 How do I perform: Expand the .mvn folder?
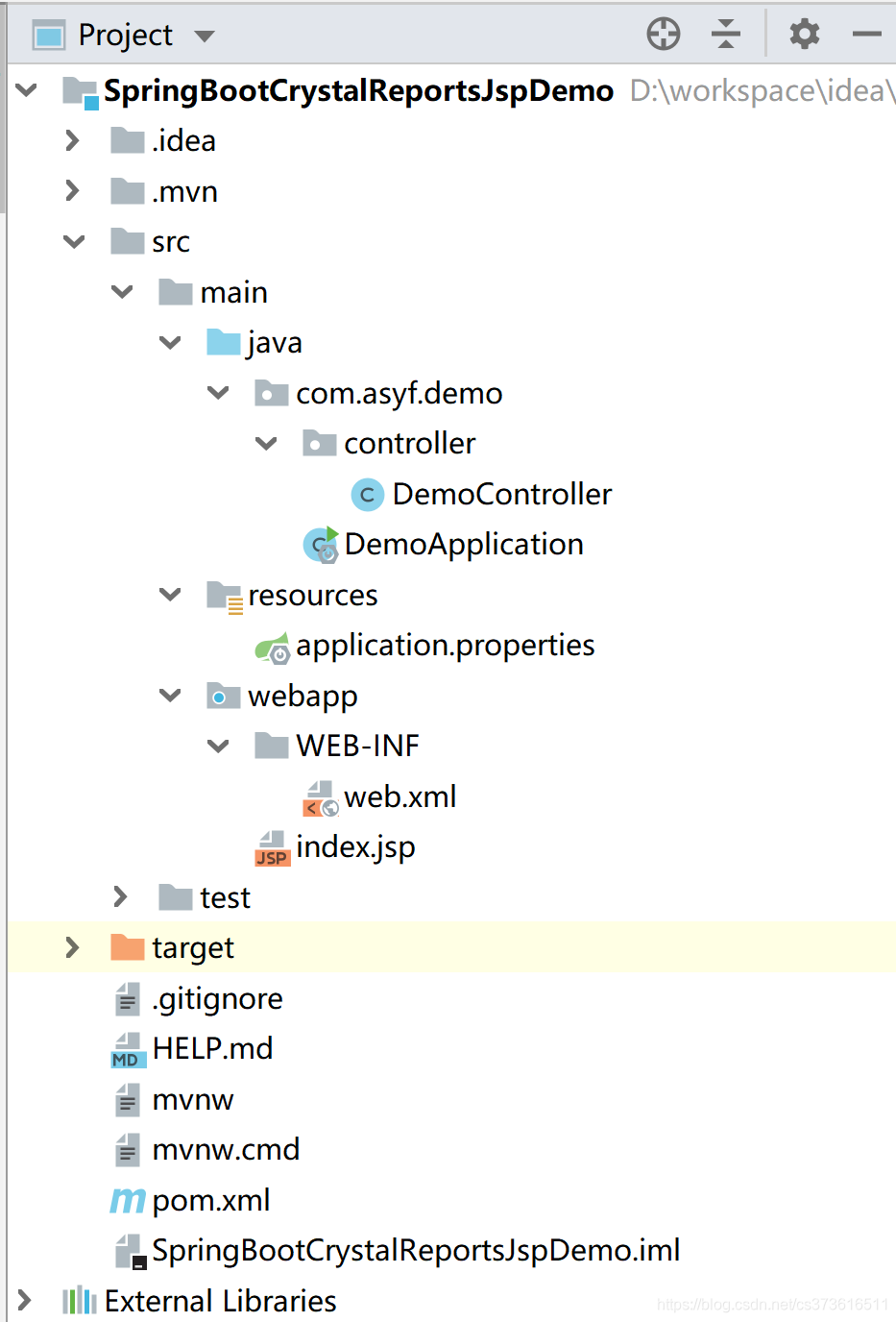click(x=72, y=191)
